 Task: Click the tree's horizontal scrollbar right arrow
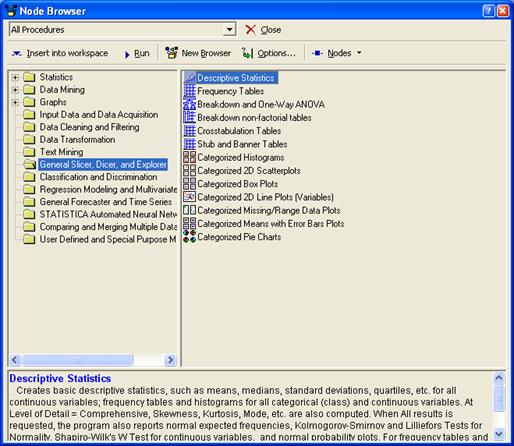(x=170, y=360)
